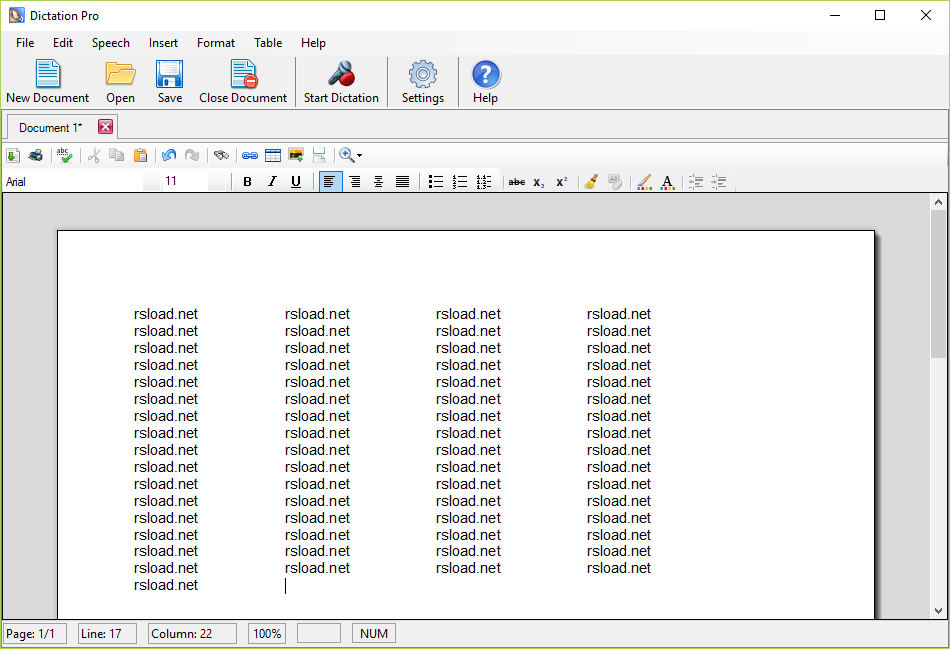The width and height of the screenshot is (950, 649).
Task: Click the scrollbar up arrow
Action: (938, 202)
